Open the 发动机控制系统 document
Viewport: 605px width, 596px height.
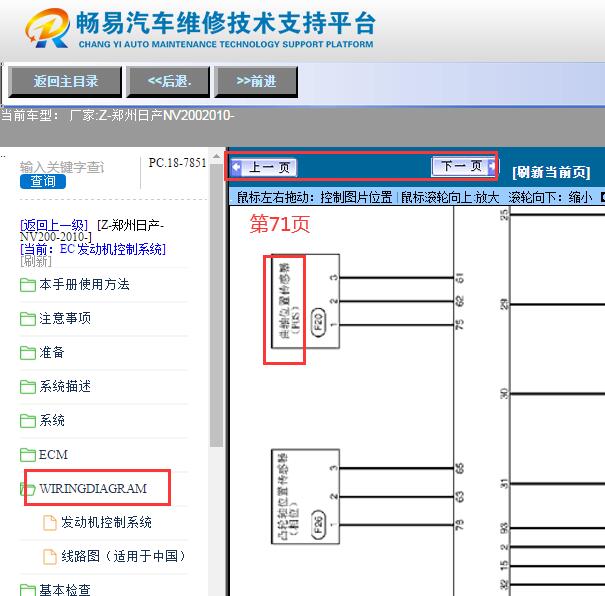click(106, 522)
